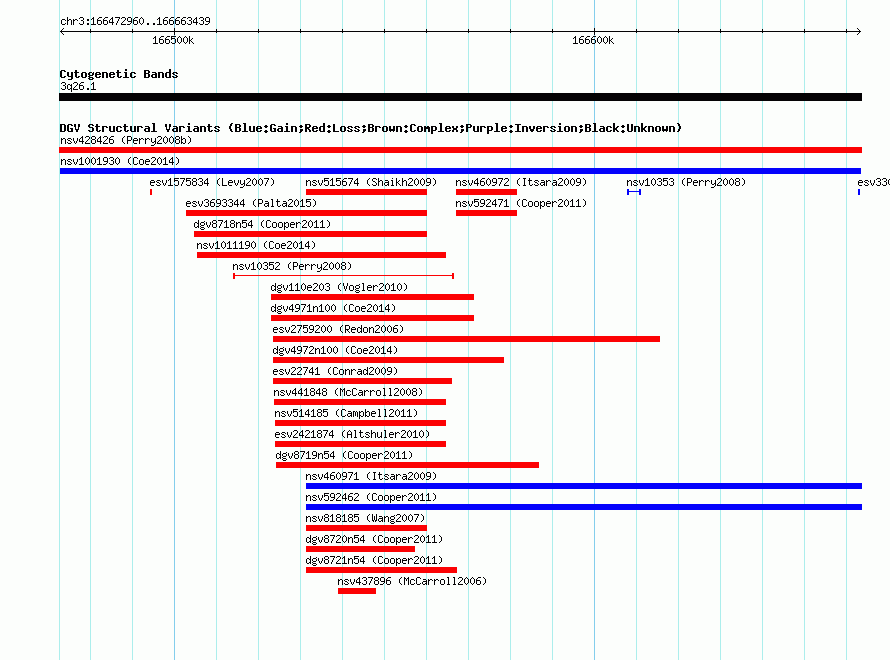Click the nsv428426 (Perry2008b) variant label
This screenshot has width=890, height=660.
coord(126,140)
